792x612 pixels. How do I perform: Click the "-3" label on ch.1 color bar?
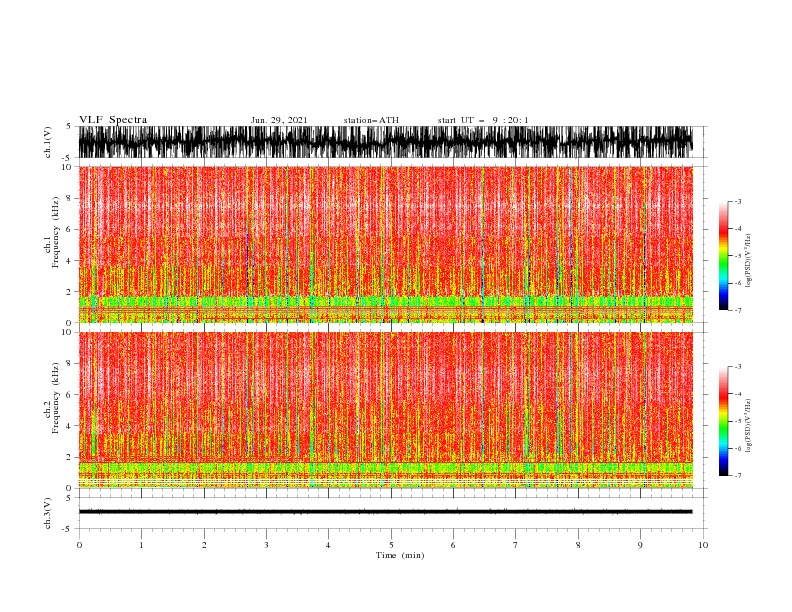738,201
